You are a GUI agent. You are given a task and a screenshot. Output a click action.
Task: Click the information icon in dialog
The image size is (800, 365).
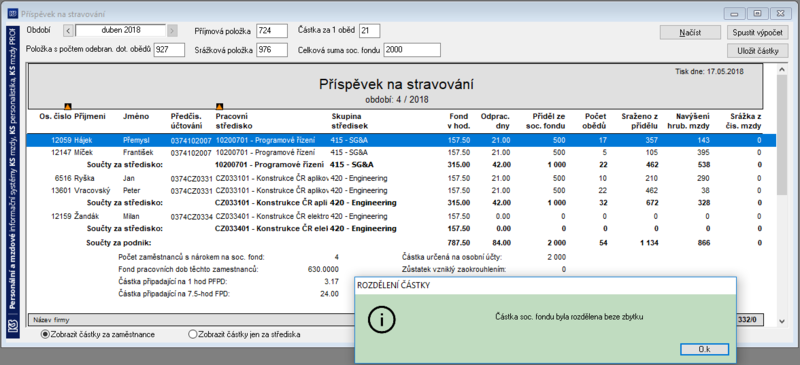click(x=382, y=320)
